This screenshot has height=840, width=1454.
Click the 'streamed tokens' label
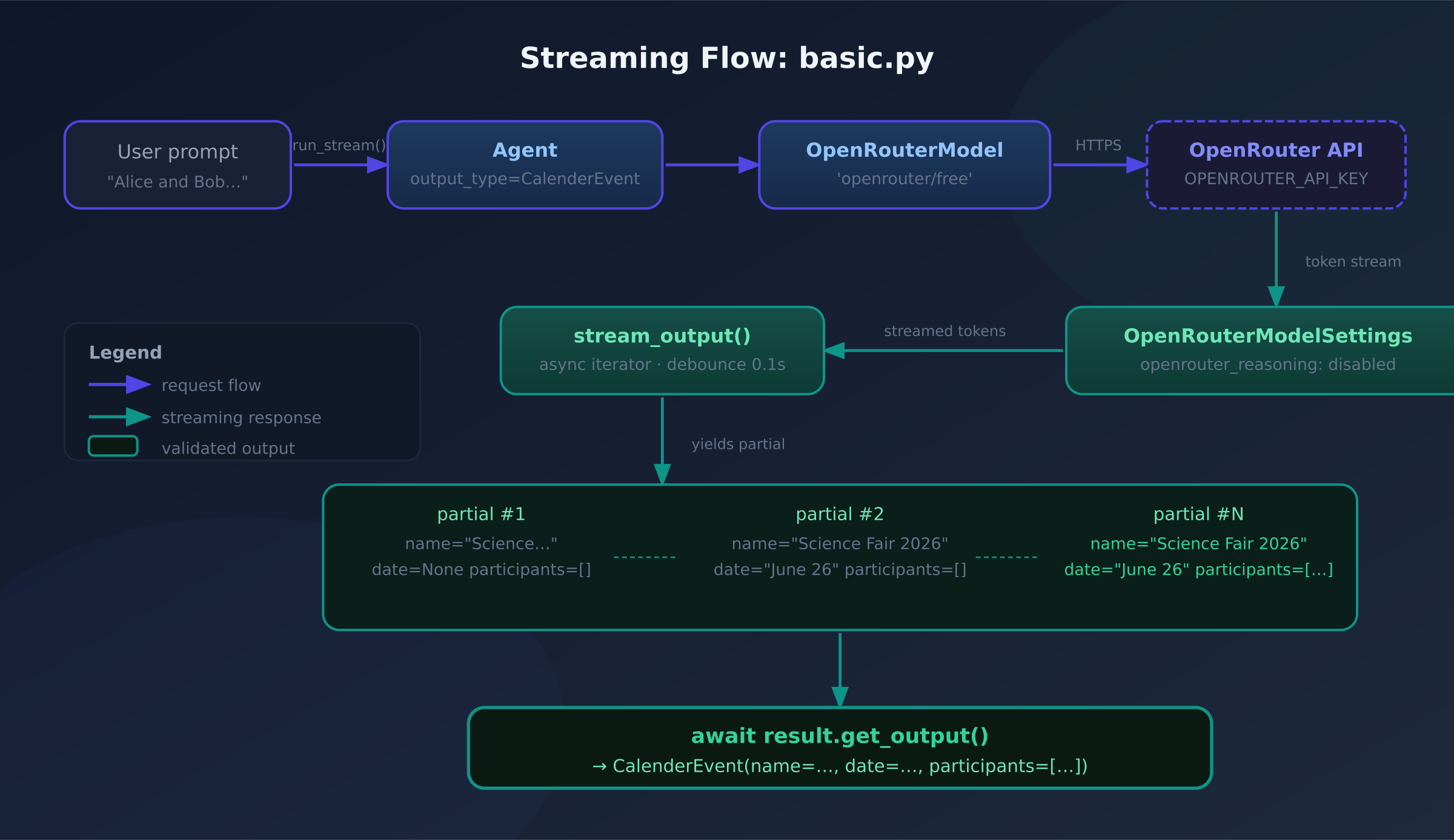tap(944, 332)
